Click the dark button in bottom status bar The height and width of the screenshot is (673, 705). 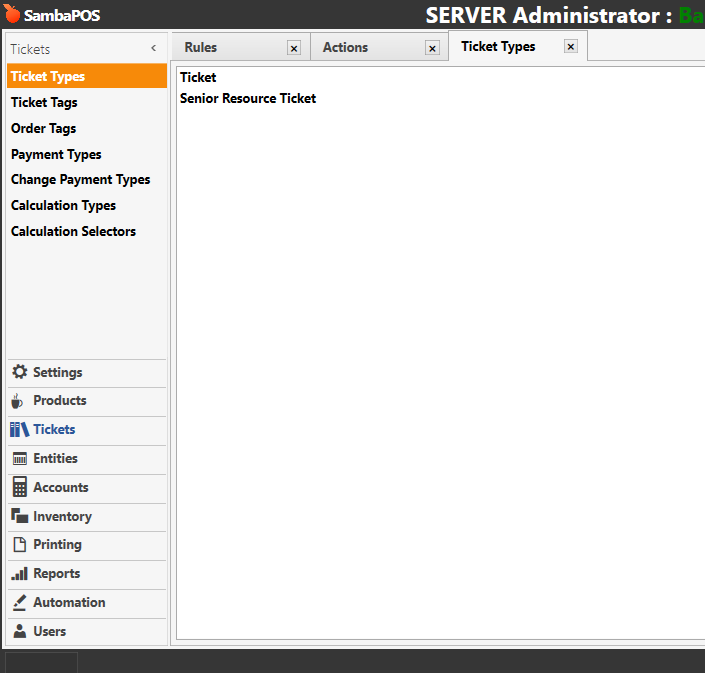point(41,662)
